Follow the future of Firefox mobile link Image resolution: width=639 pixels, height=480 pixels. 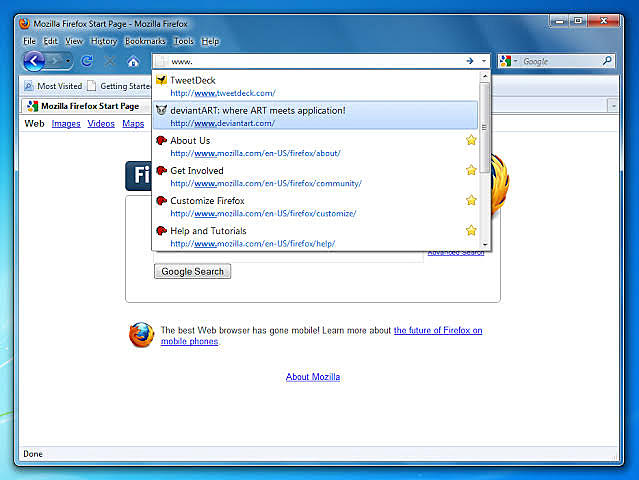point(438,330)
